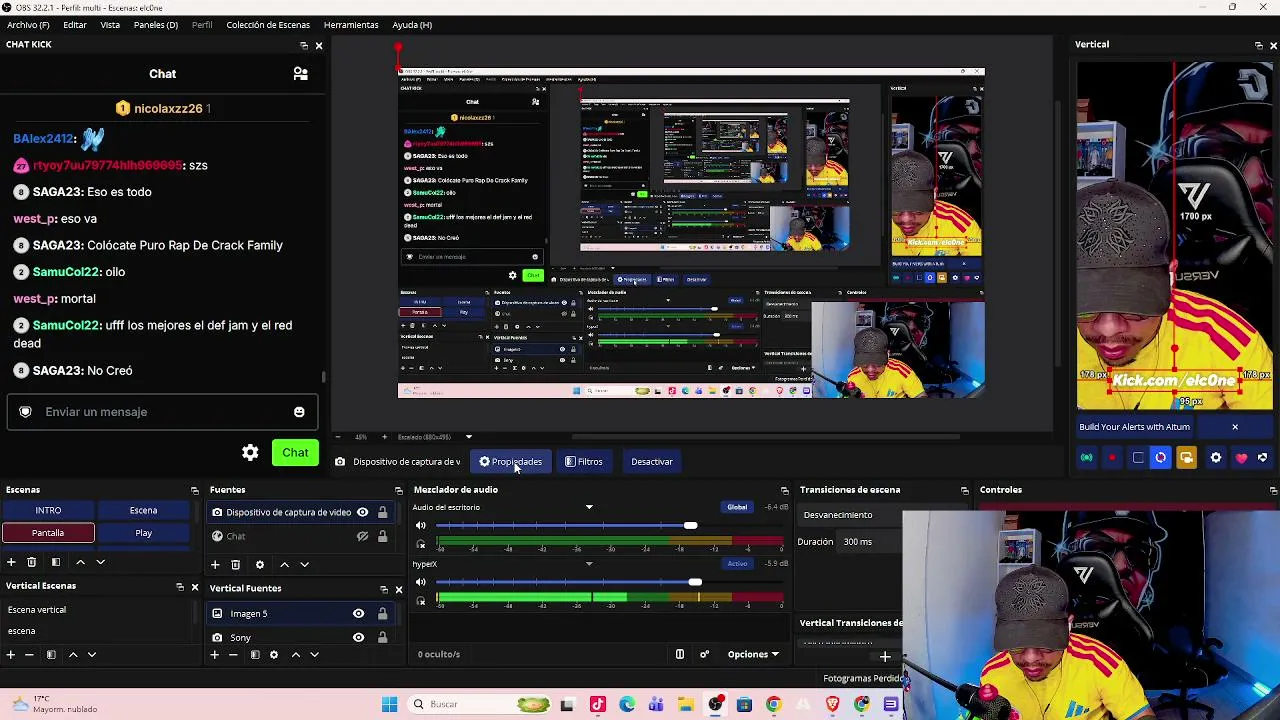
Task: Open Audio del escritorio options dropdown arrow
Action: coord(589,507)
